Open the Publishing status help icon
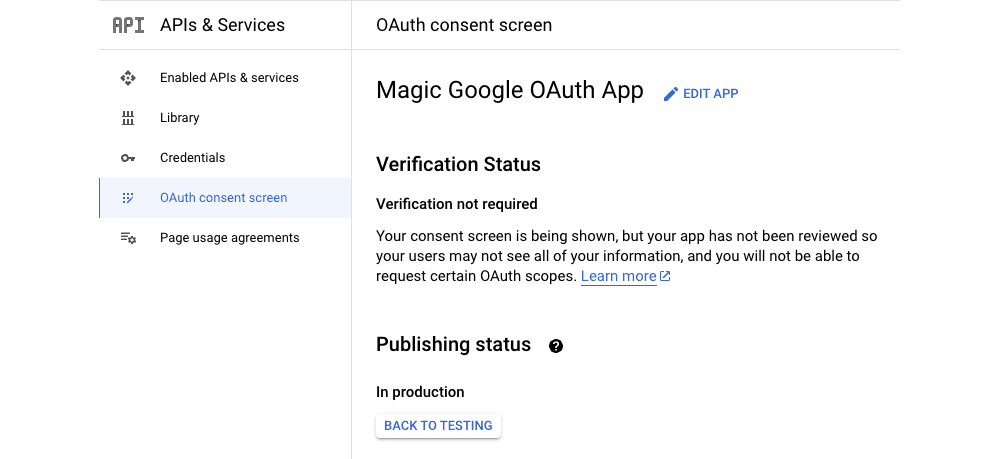 pyautogui.click(x=556, y=346)
